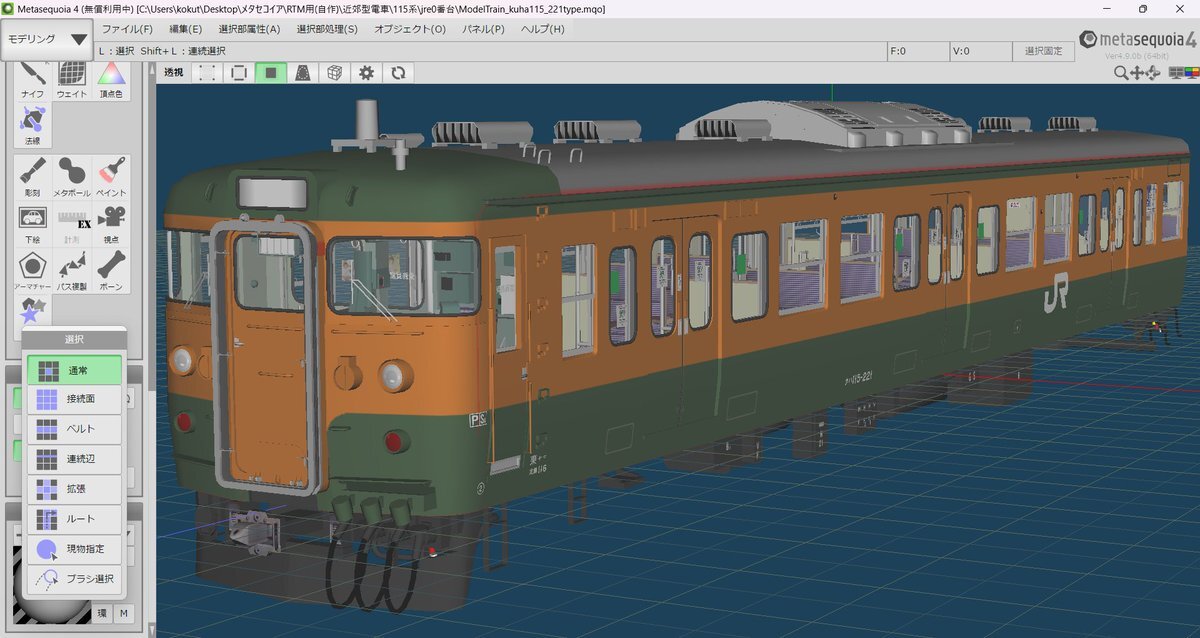The height and width of the screenshot is (638, 1200).
Task: Select the 彫刻 (Sculpt) tool
Action: click(32, 176)
